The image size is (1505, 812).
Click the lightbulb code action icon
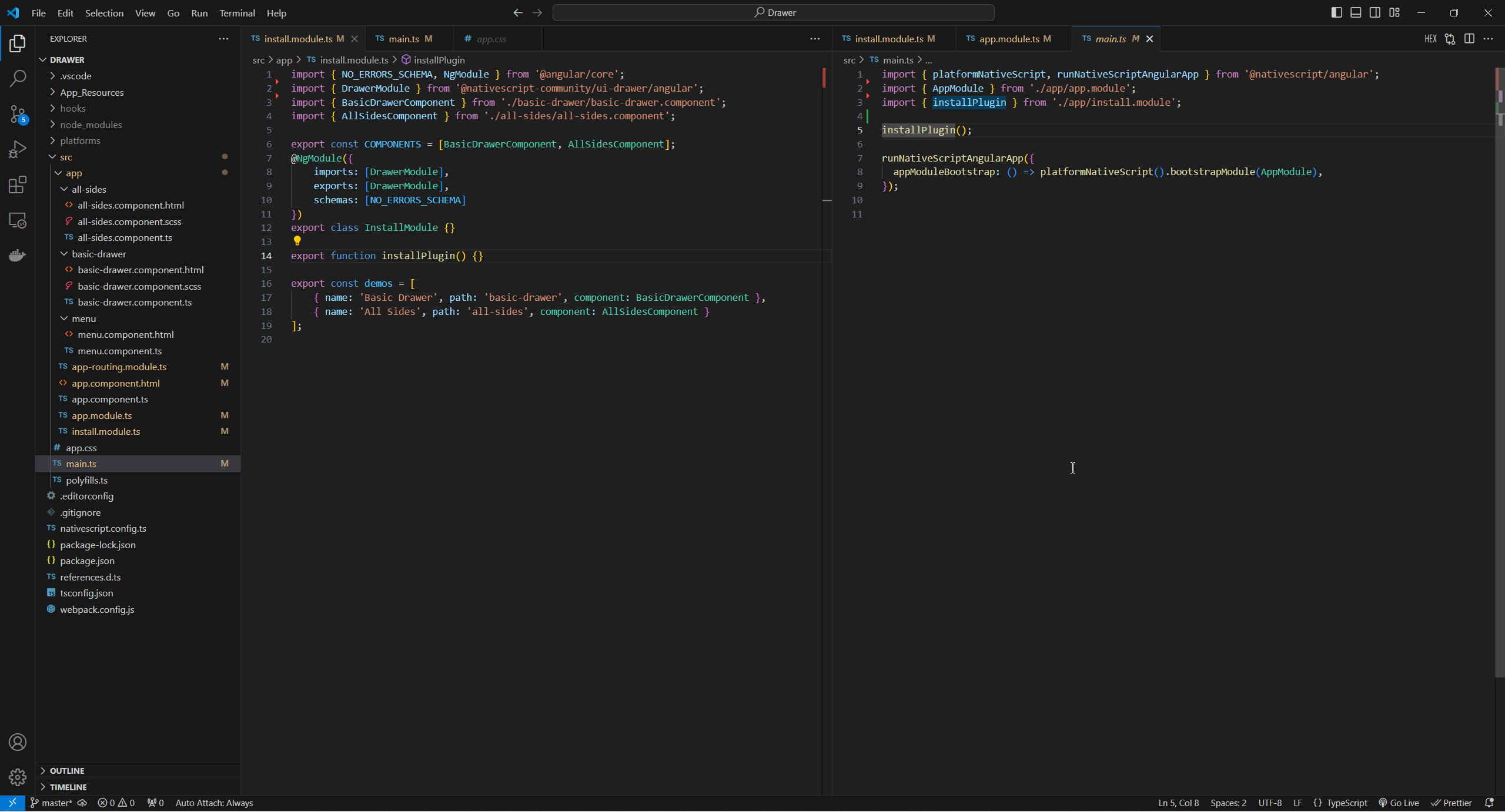click(x=297, y=241)
